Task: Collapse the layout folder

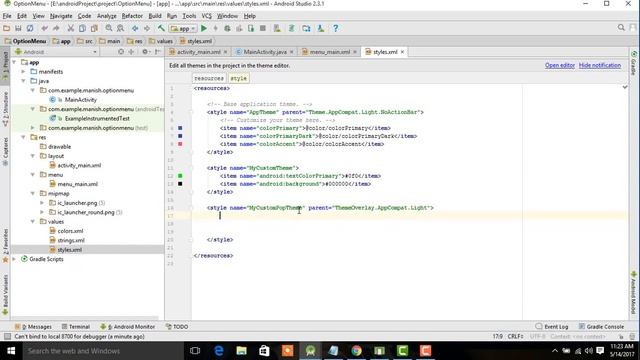Action: [33, 156]
